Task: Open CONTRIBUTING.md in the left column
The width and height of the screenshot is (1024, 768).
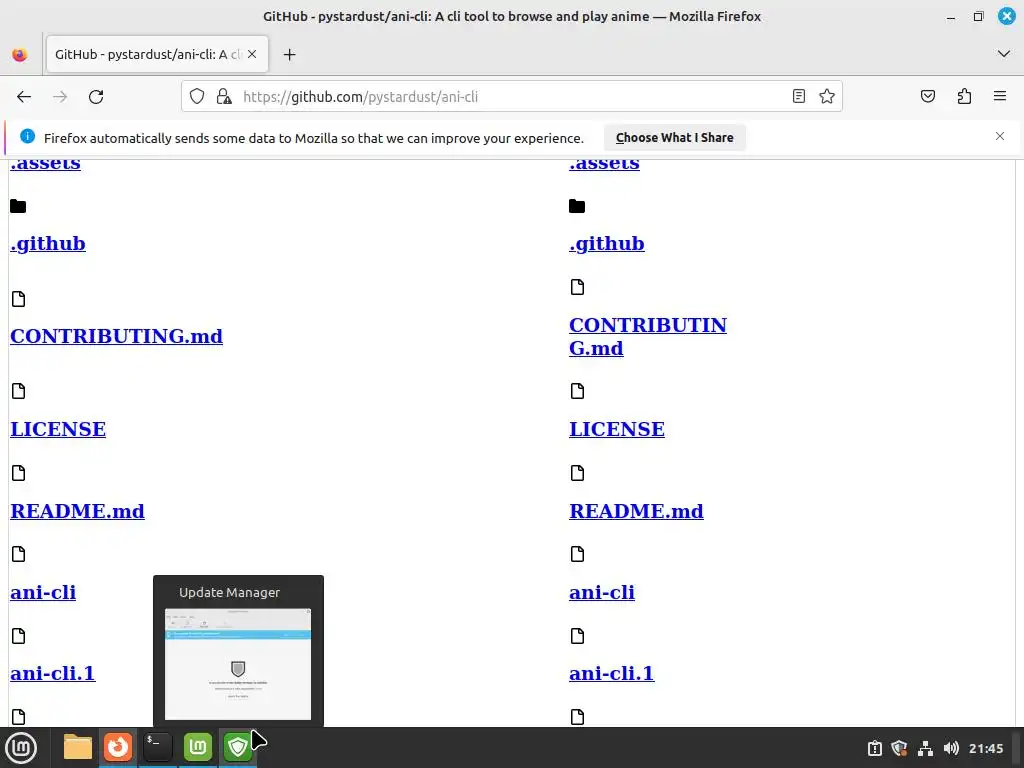Action: pos(116,336)
